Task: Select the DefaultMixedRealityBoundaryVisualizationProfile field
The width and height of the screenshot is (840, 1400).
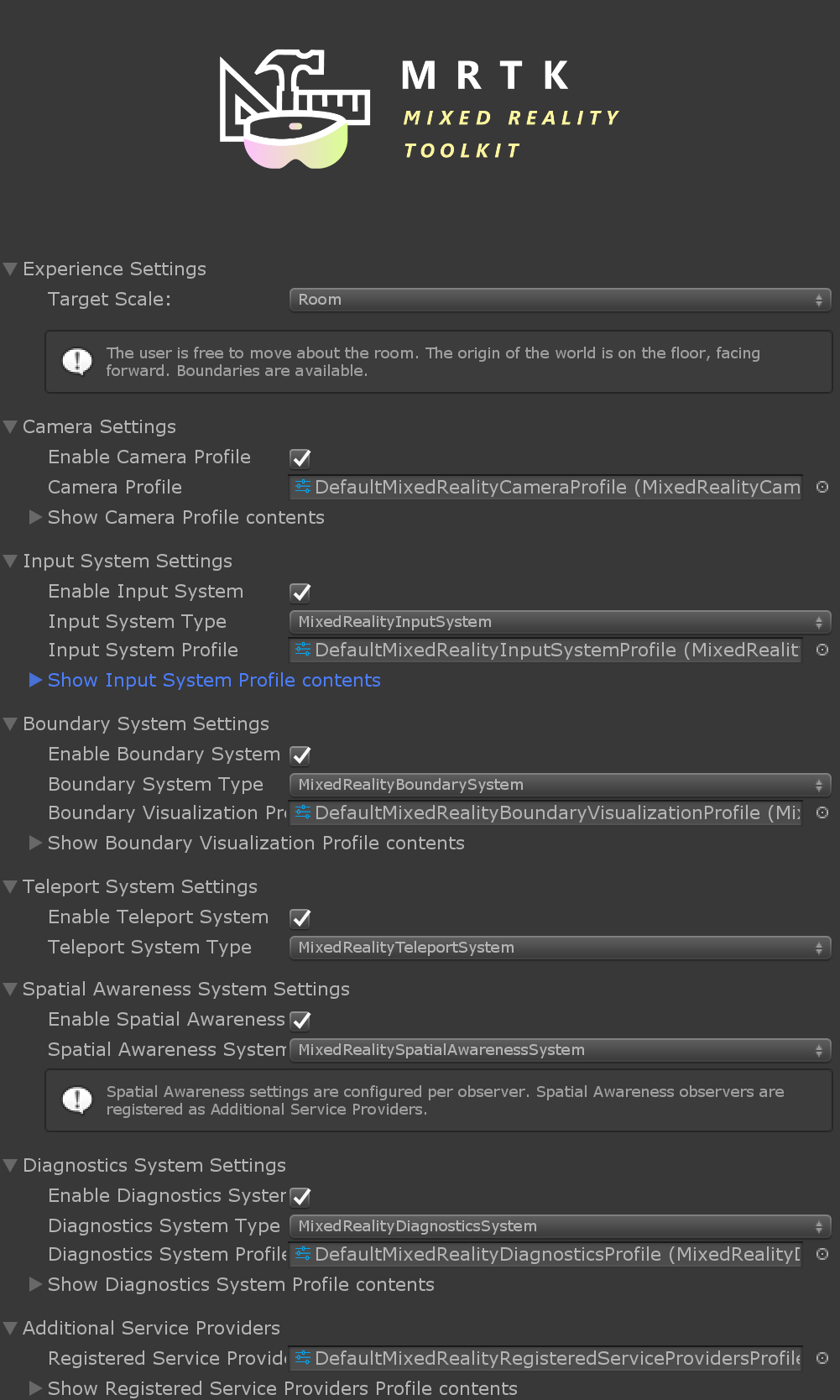Action: point(545,812)
